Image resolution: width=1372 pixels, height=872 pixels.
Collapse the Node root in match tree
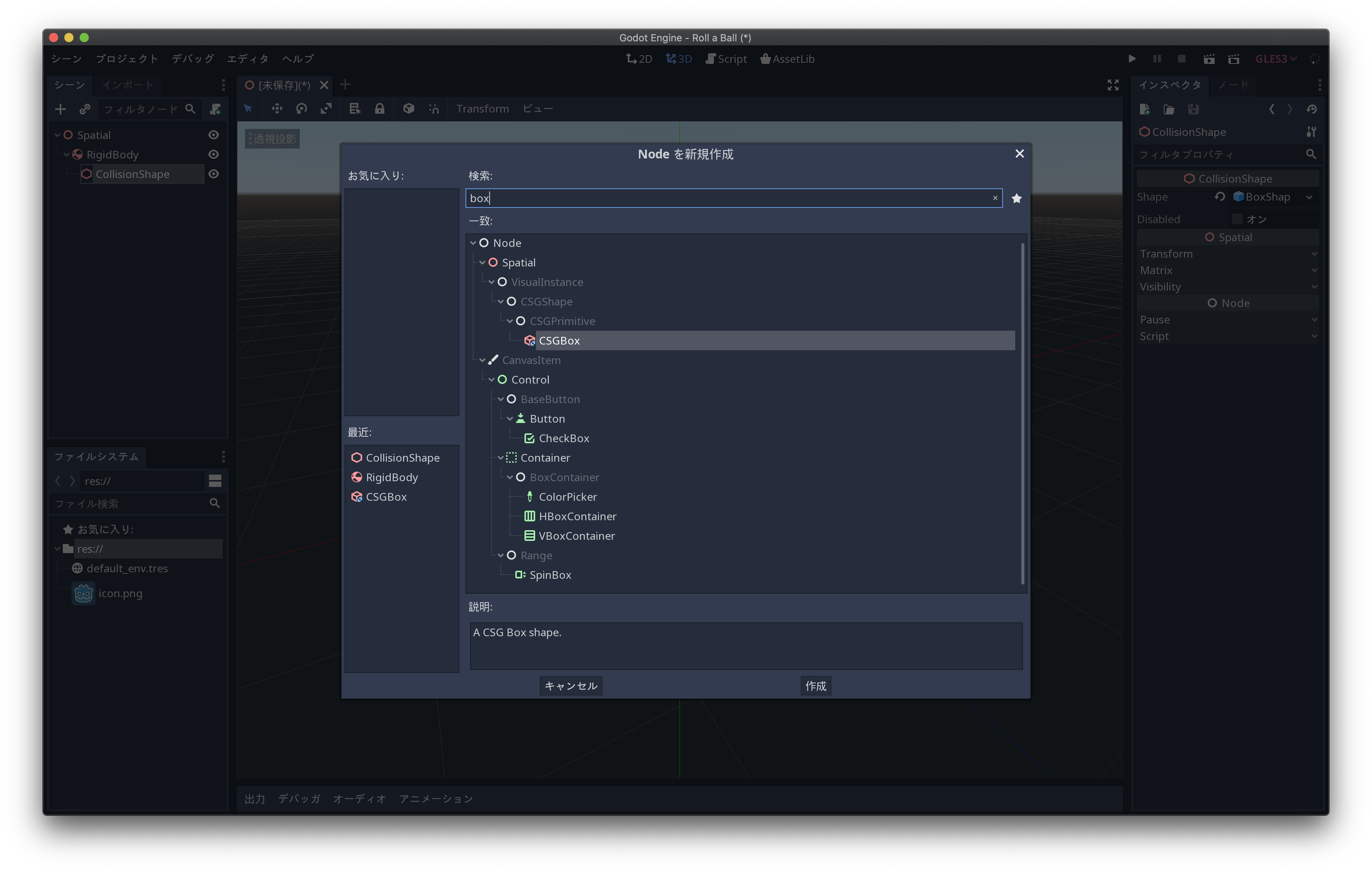pyautogui.click(x=473, y=243)
